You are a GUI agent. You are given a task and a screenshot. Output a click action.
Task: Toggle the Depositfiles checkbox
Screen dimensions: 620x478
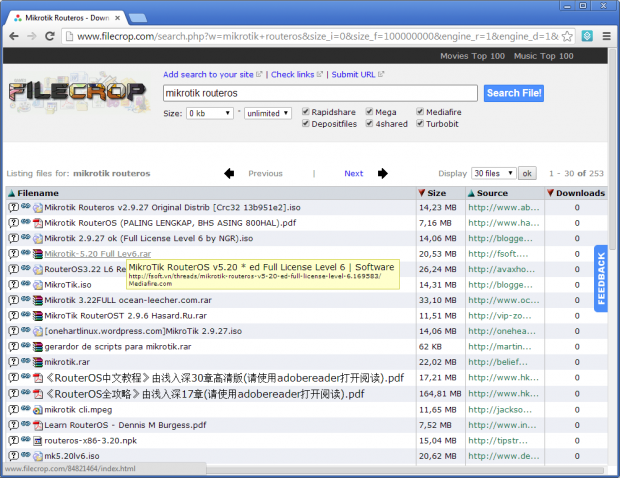306,123
